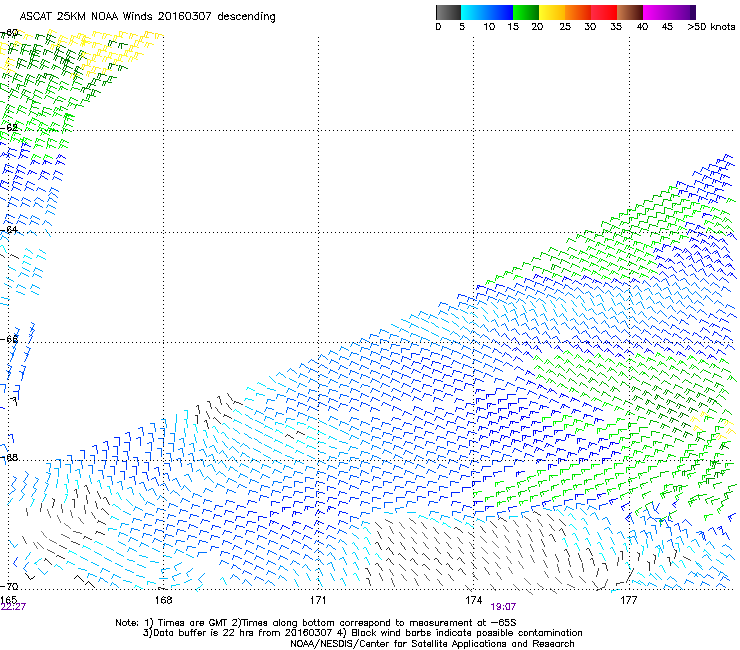
Task: Click the magenta 40-45 knots legend segment
Action: (656, 12)
